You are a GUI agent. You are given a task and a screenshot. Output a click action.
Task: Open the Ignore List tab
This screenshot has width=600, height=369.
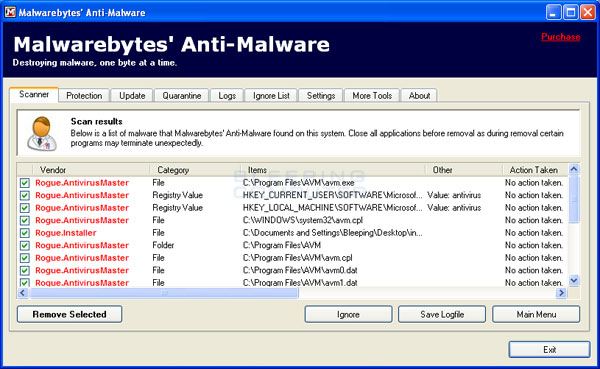click(x=271, y=96)
